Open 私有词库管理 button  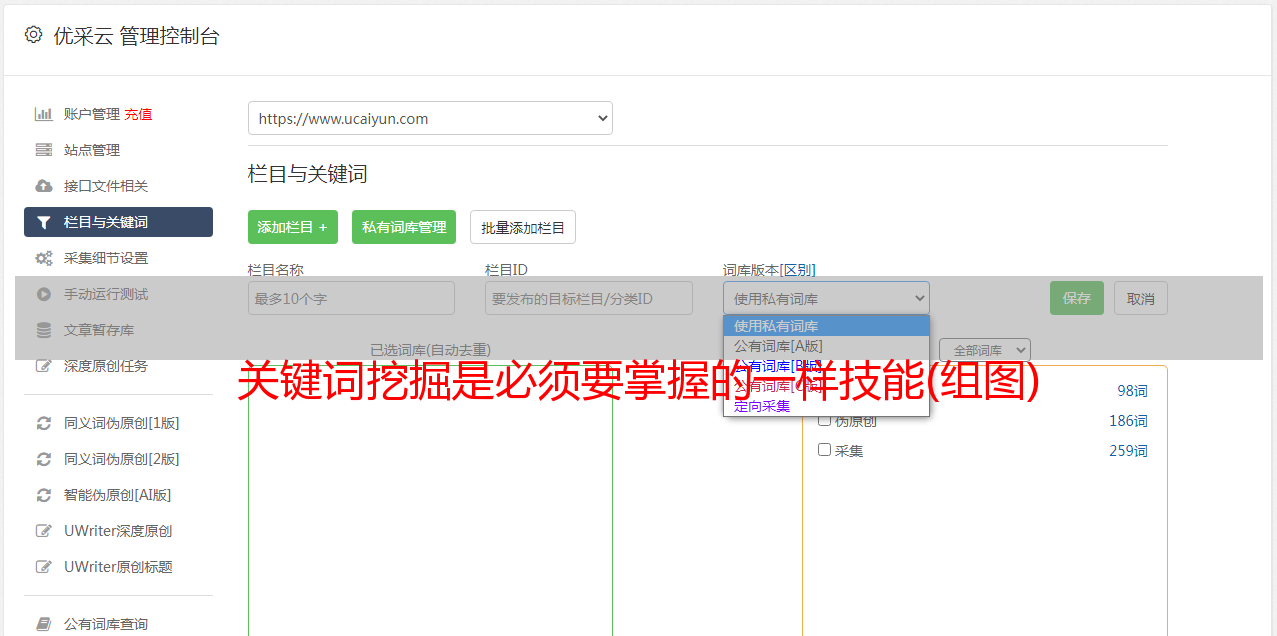click(x=404, y=227)
